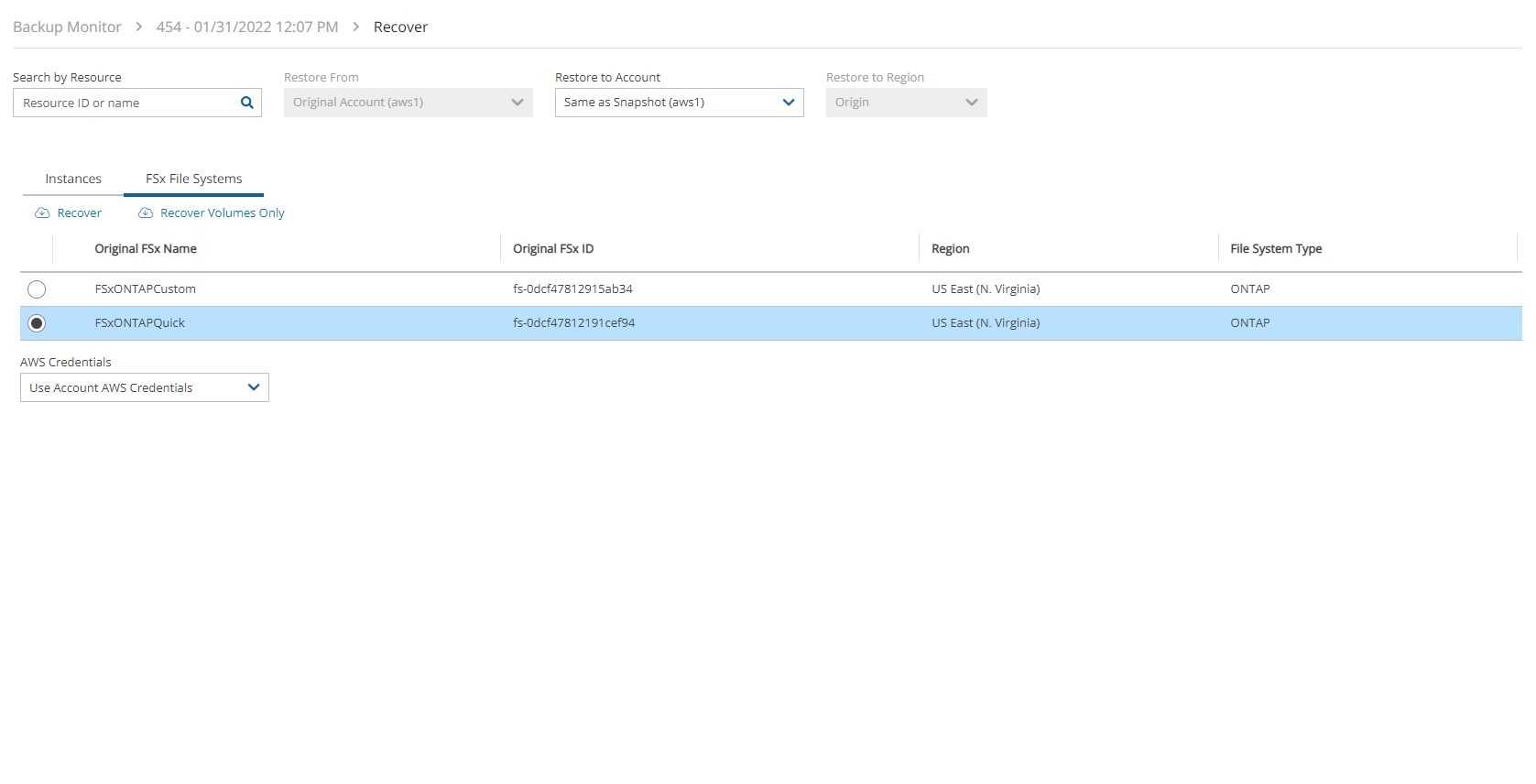
Task: Click the Recover cloud icon
Action: point(42,213)
